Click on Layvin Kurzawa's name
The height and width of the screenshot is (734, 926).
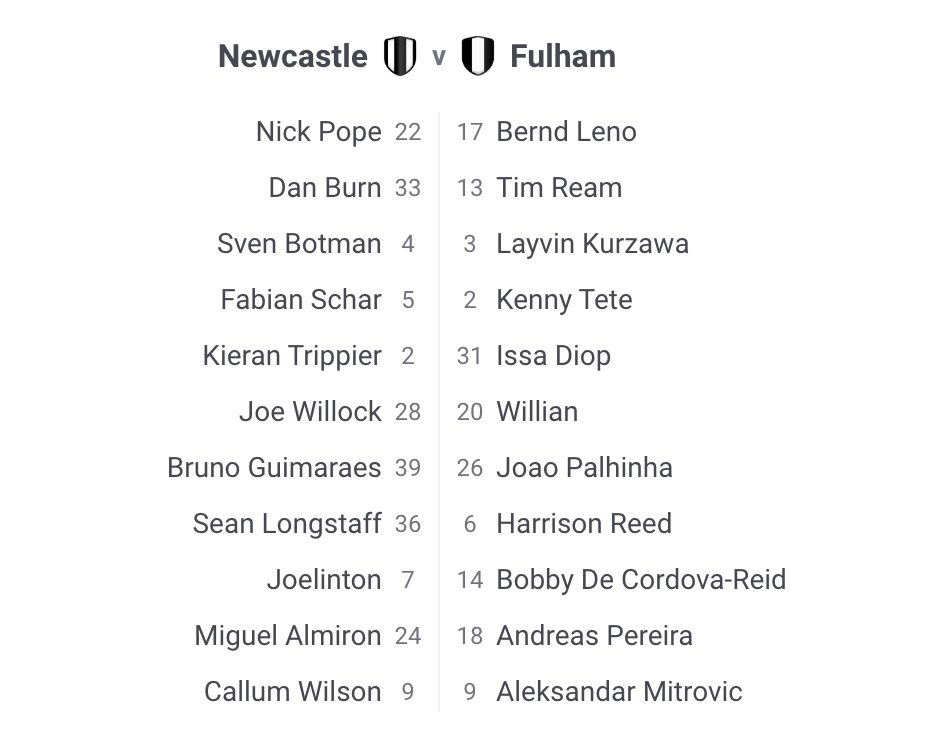(592, 244)
